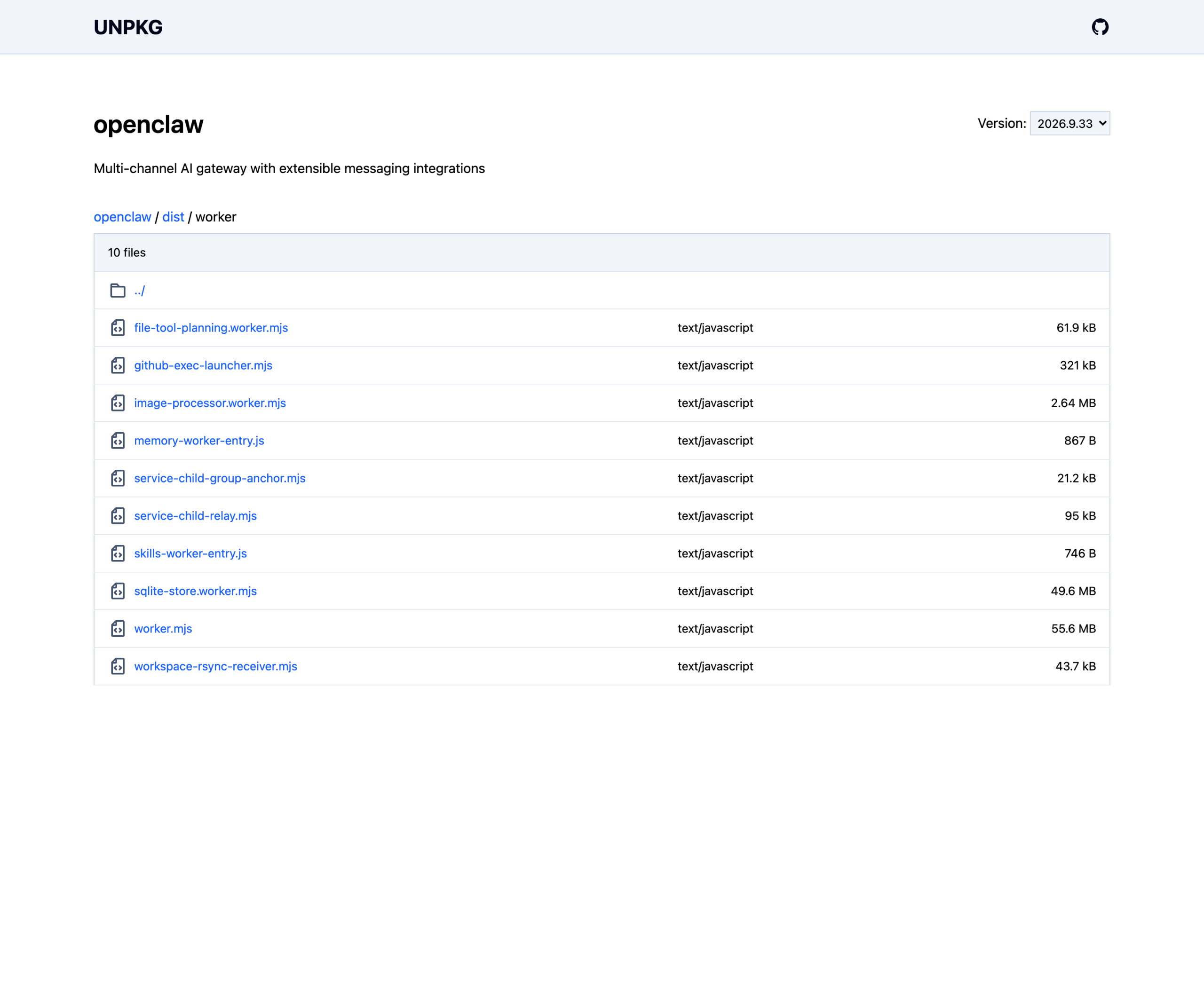Click text/javascript type in worker.mjs row

[715, 629]
